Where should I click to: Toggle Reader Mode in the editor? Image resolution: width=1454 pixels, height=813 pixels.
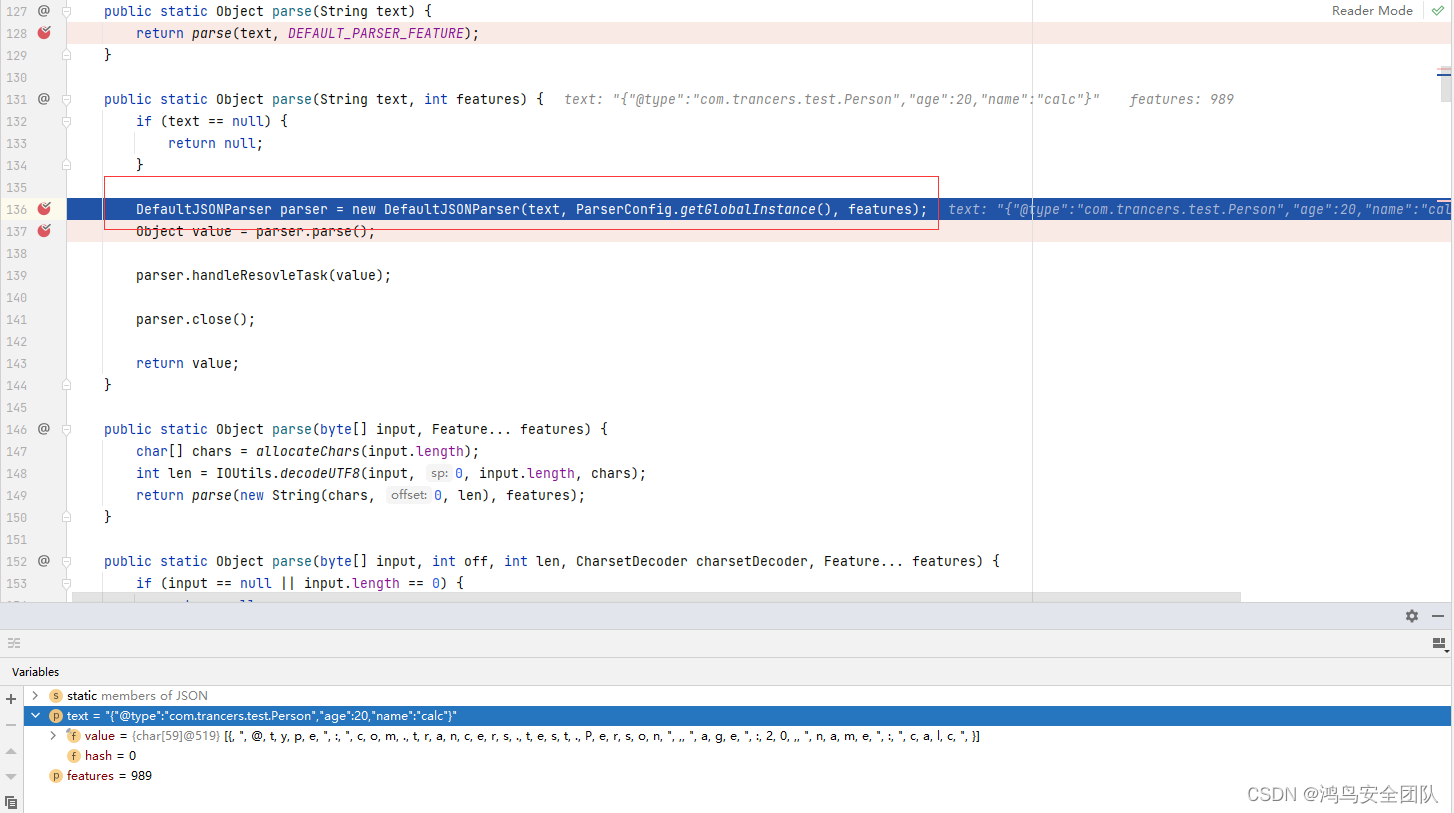point(1372,10)
